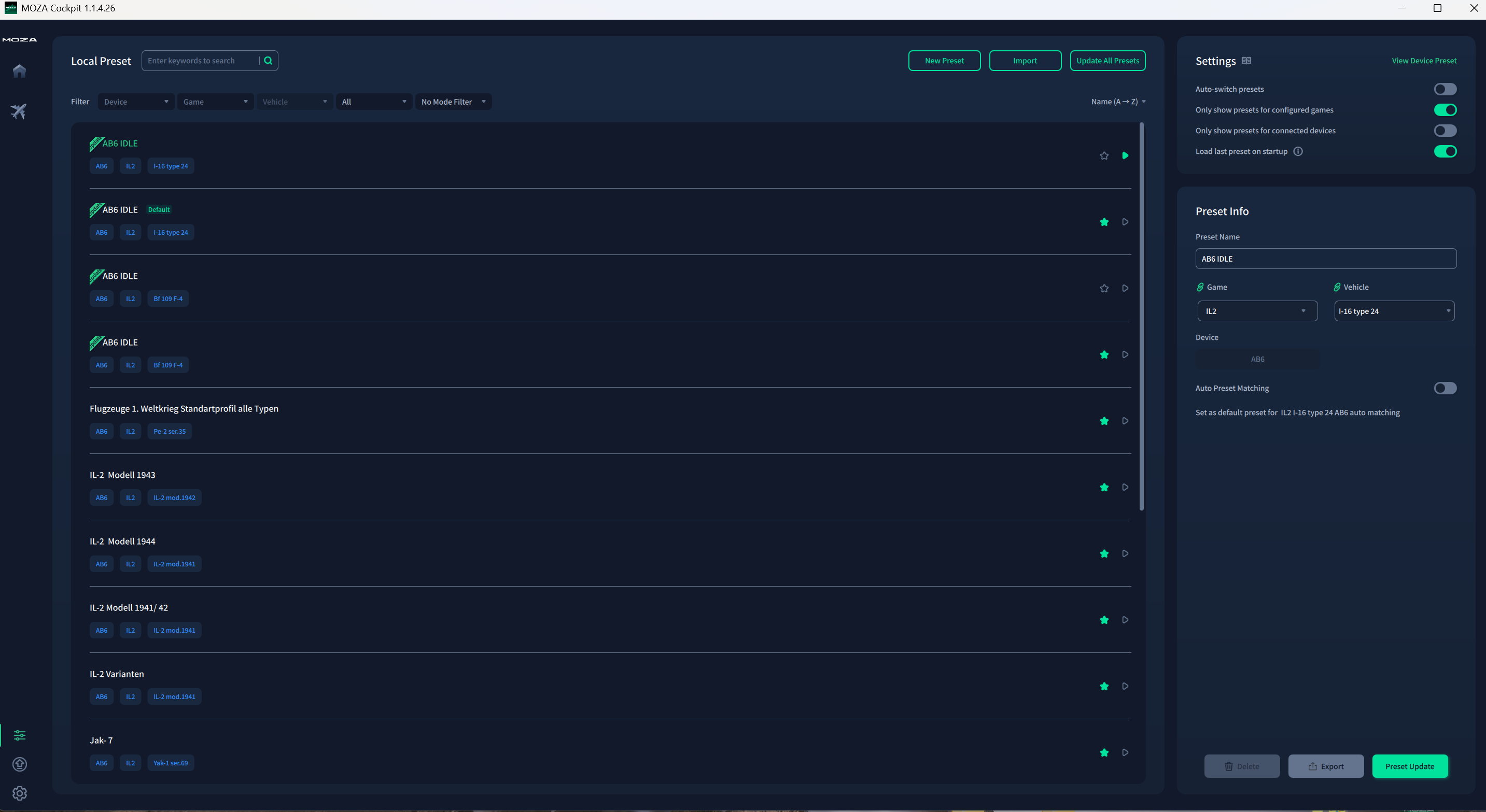
Task: Click the Default badge on AB6 IDLE
Action: pyautogui.click(x=159, y=210)
